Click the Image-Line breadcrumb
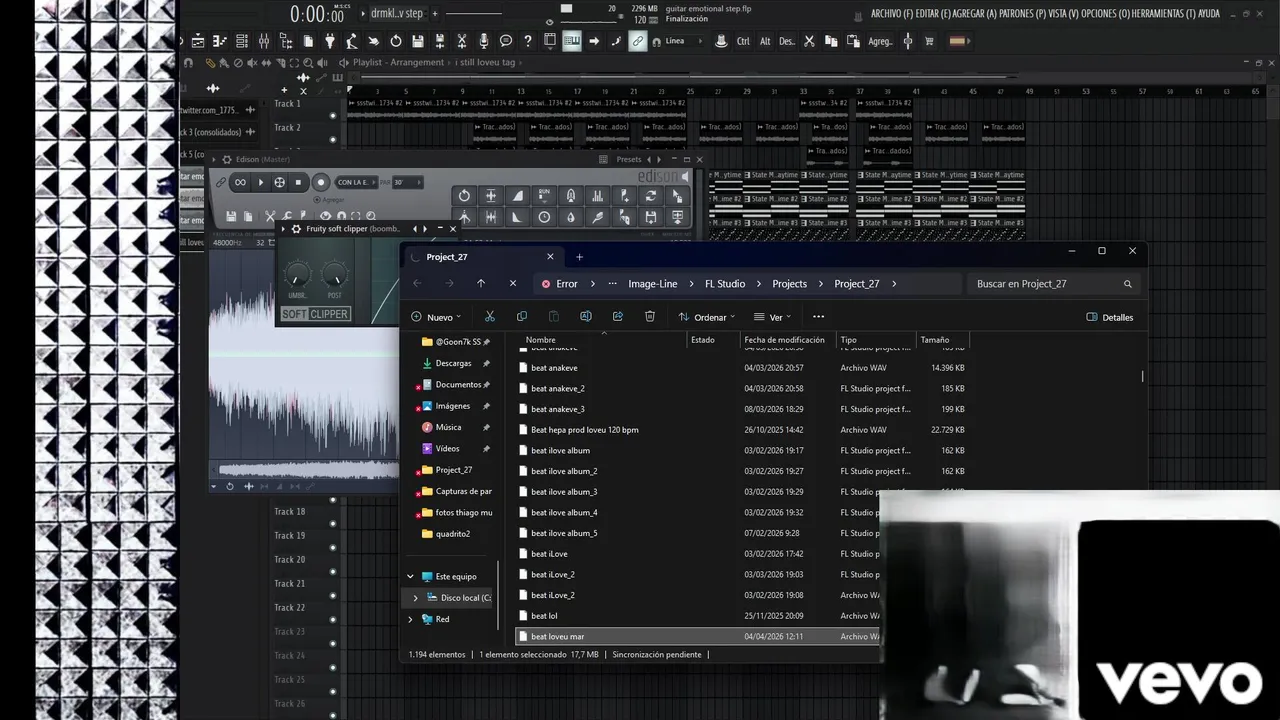 click(653, 284)
